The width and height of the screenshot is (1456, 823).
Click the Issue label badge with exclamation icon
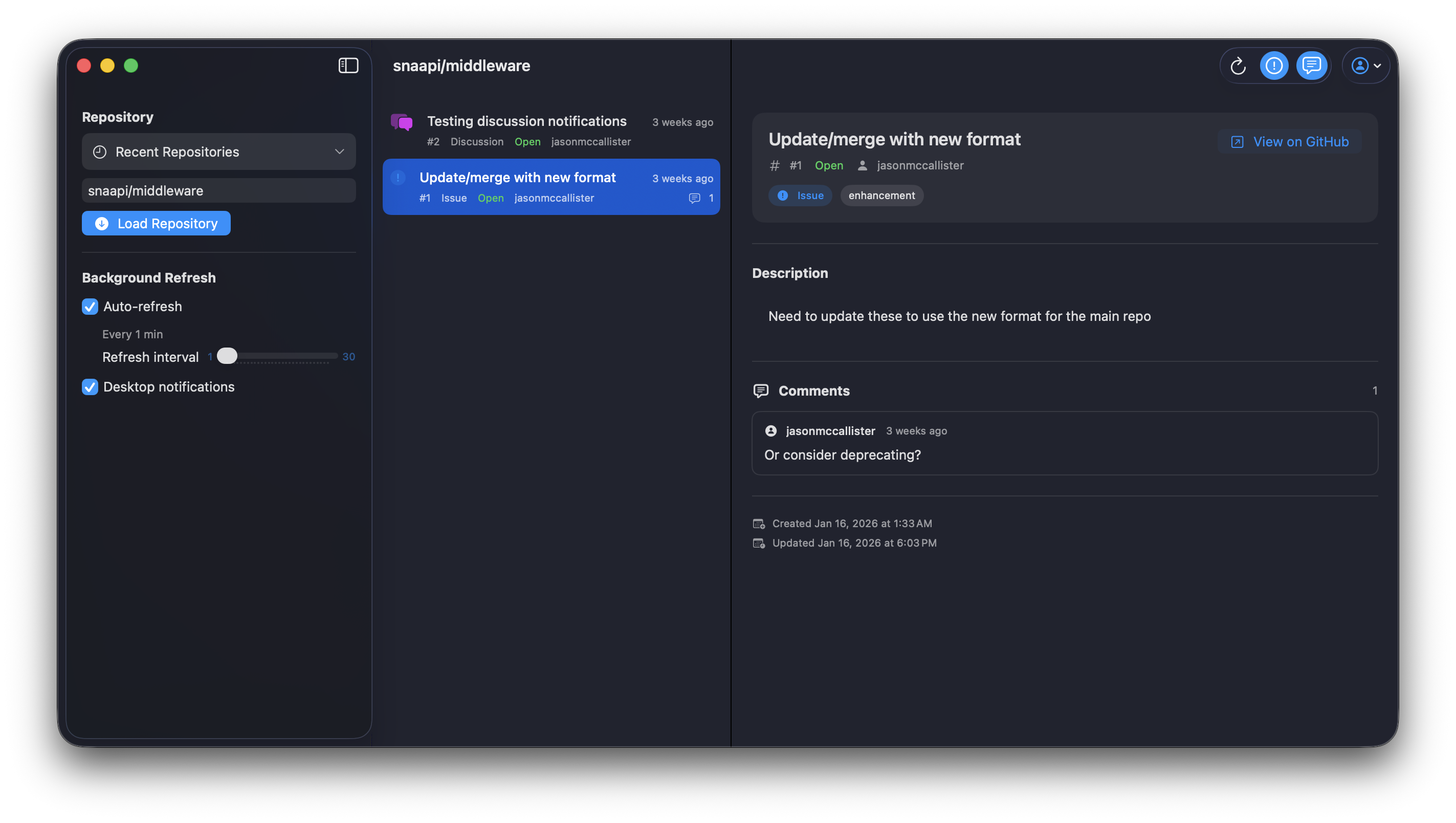coord(800,195)
